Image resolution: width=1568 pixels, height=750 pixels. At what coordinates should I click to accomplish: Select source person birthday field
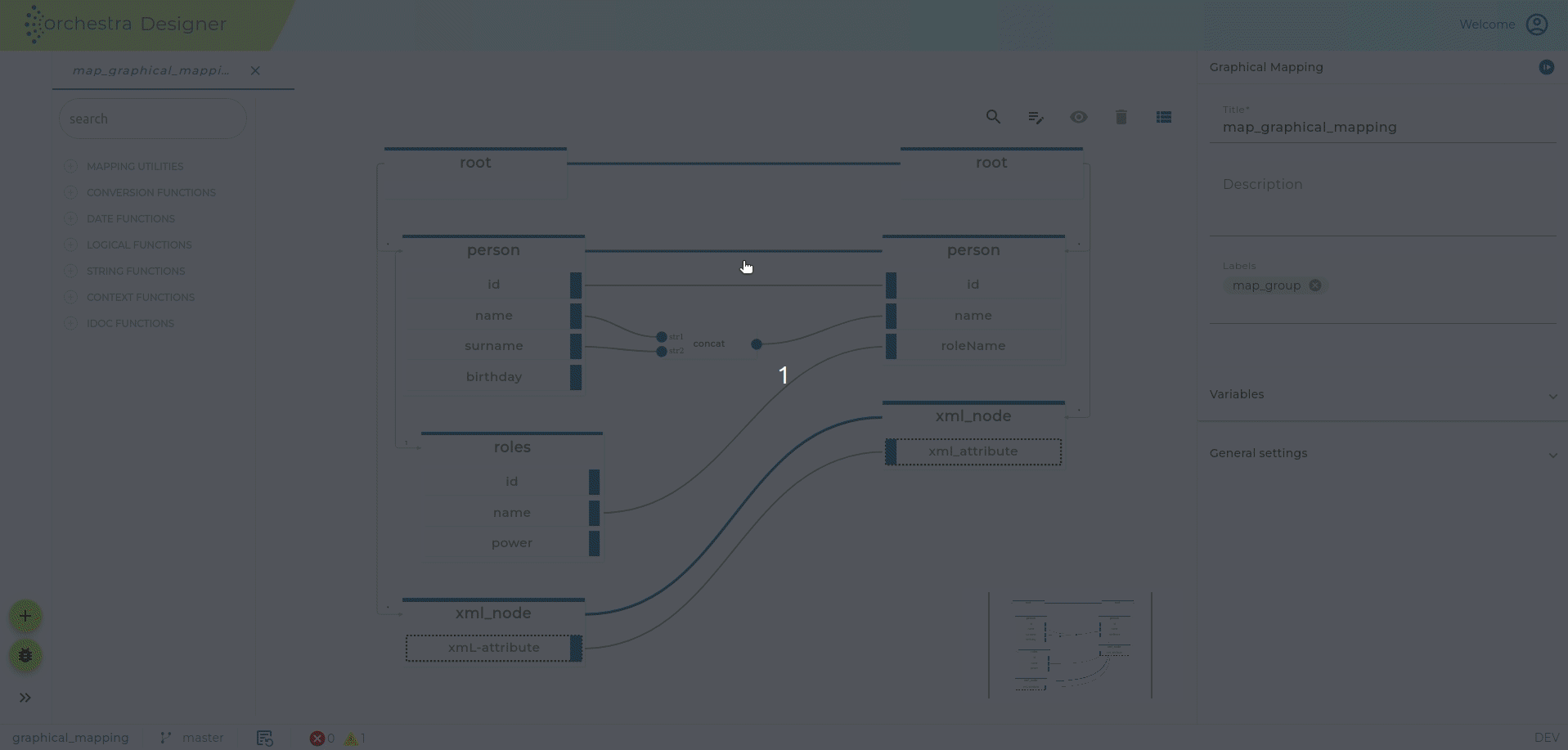pos(493,377)
